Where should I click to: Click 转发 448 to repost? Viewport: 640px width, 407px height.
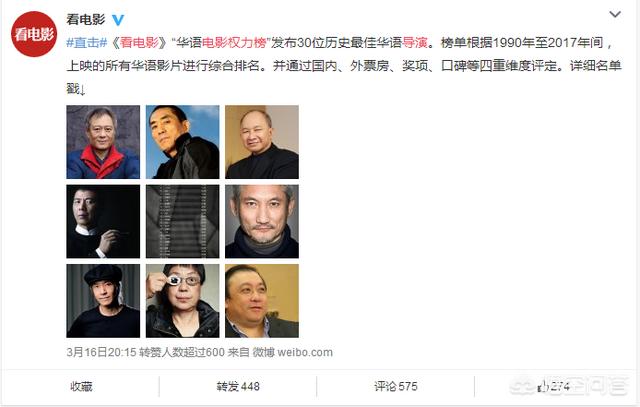[x=238, y=386]
